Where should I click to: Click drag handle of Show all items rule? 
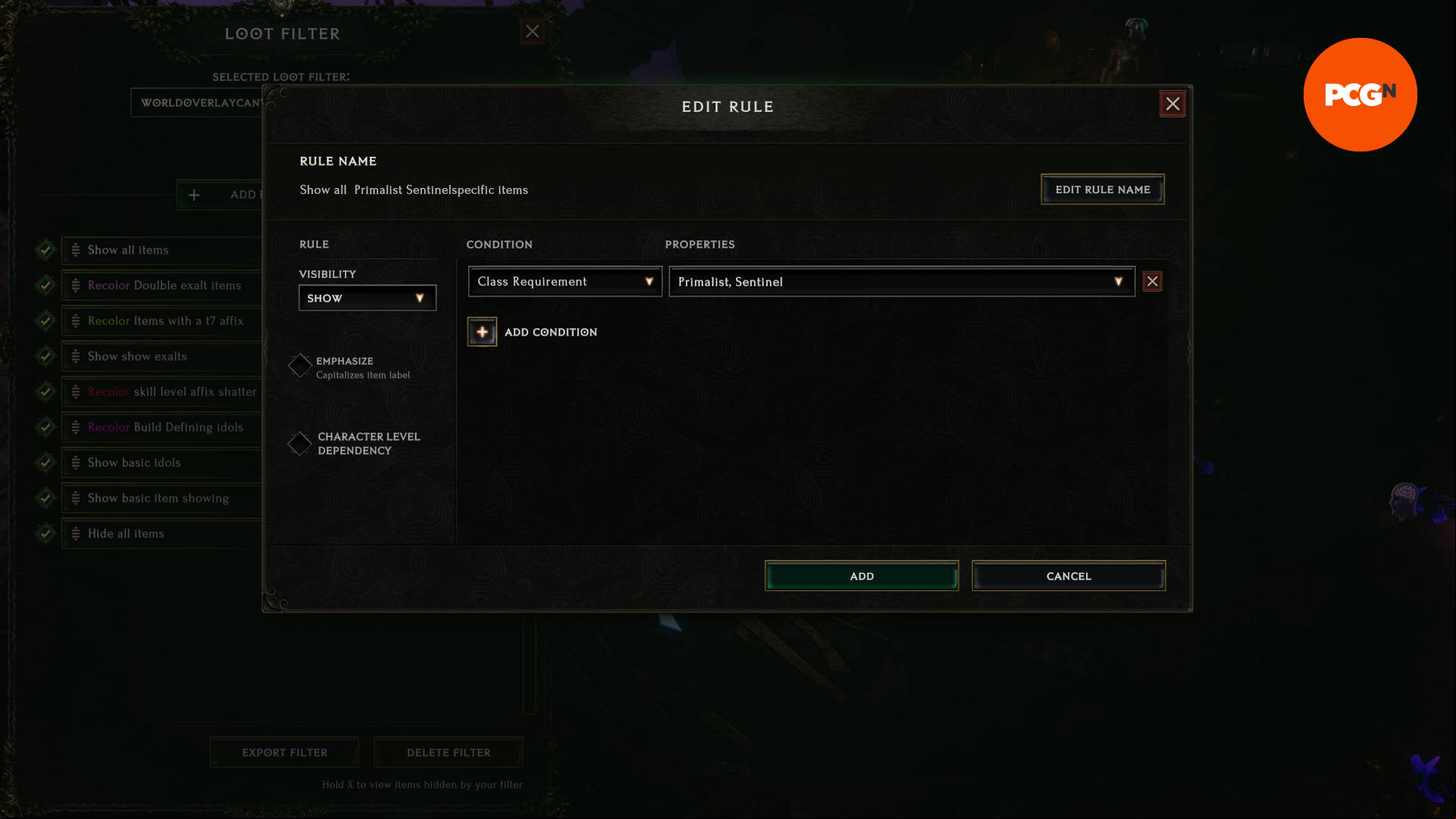pyautogui.click(x=76, y=250)
